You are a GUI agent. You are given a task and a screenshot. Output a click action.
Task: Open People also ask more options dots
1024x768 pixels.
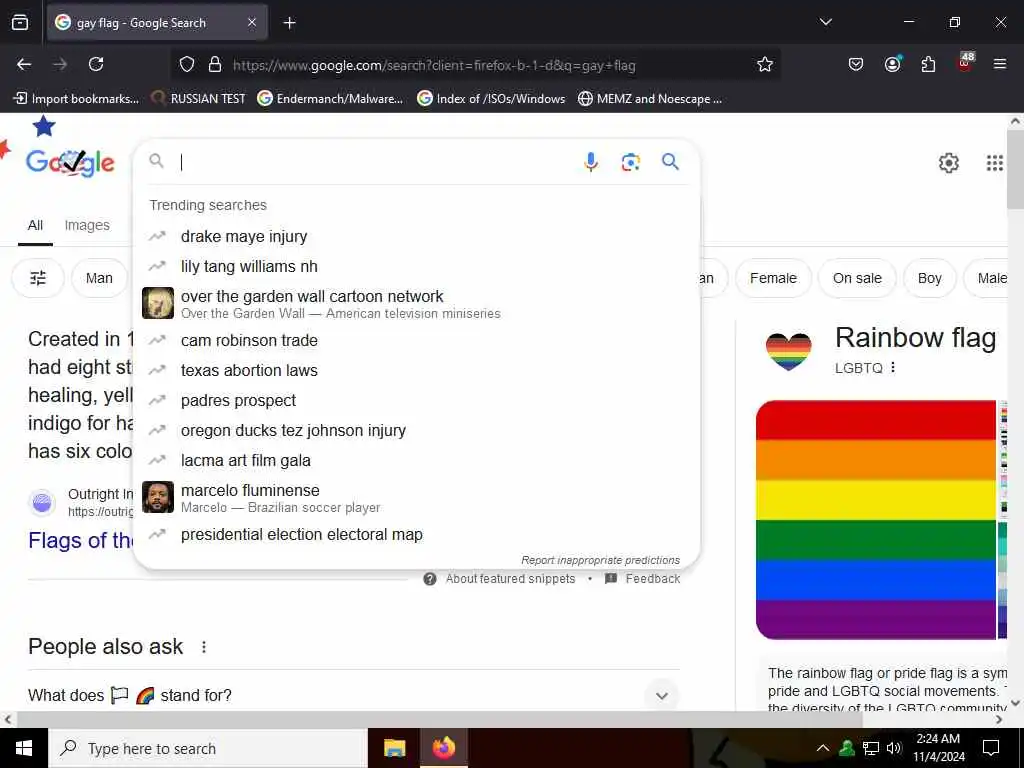click(204, 647)
